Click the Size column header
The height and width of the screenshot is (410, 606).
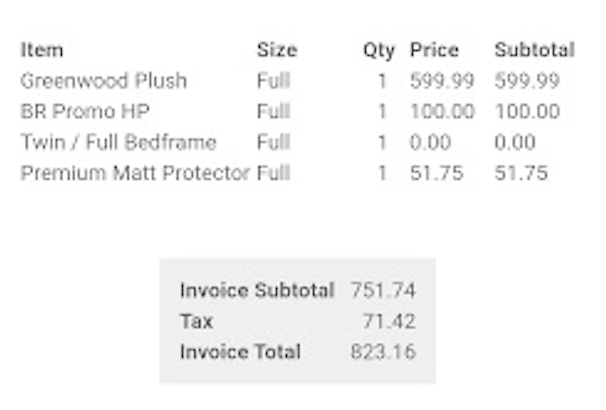(x=277, y=50)
